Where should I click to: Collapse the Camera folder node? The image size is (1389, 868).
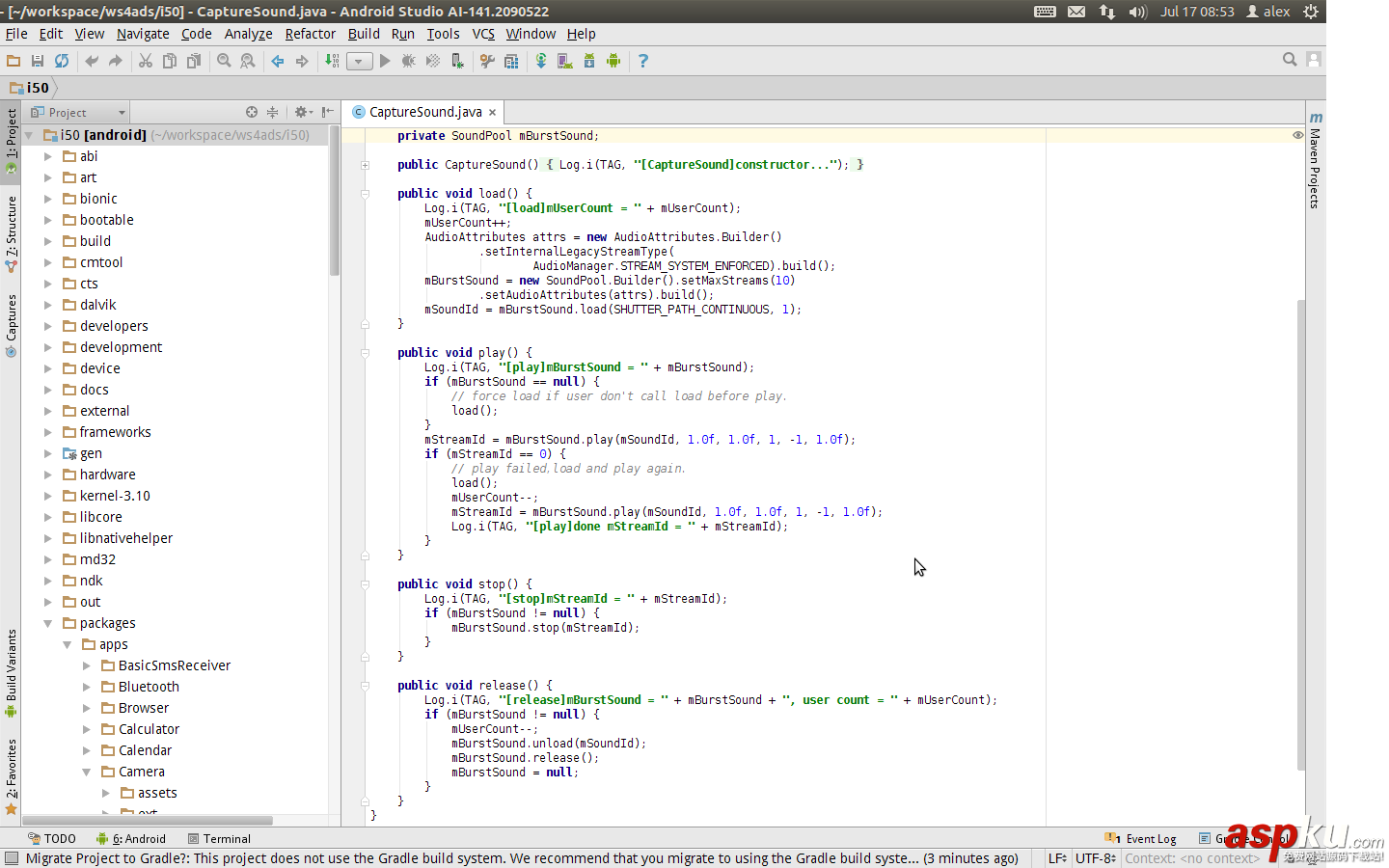click(x=87, y=772)
